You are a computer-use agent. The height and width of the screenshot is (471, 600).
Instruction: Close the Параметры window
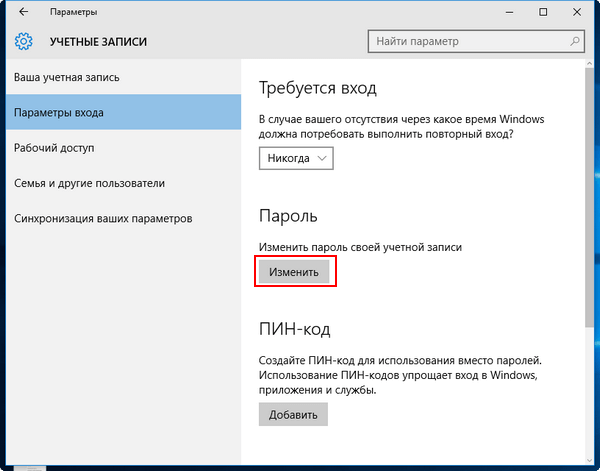coord(577,12)
